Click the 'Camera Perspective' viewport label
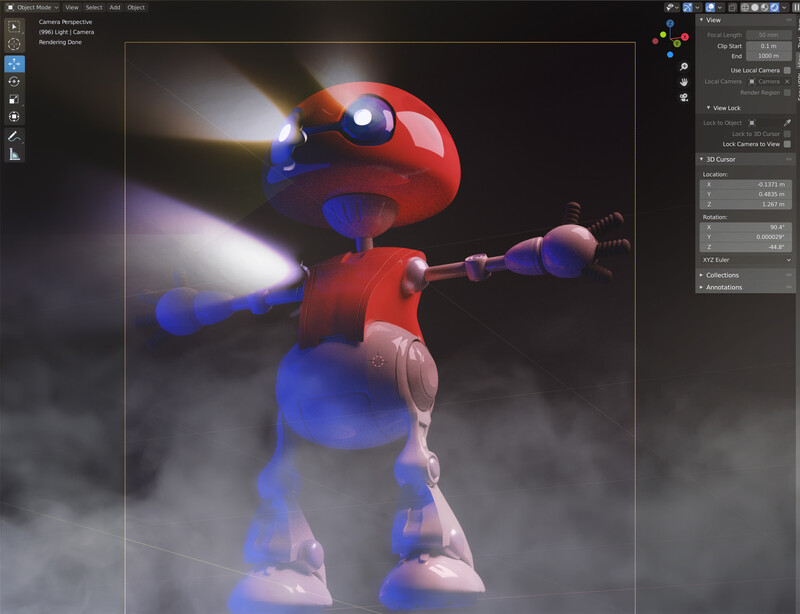The height and width of the screenshot is (614, 800). coord(65,22)
